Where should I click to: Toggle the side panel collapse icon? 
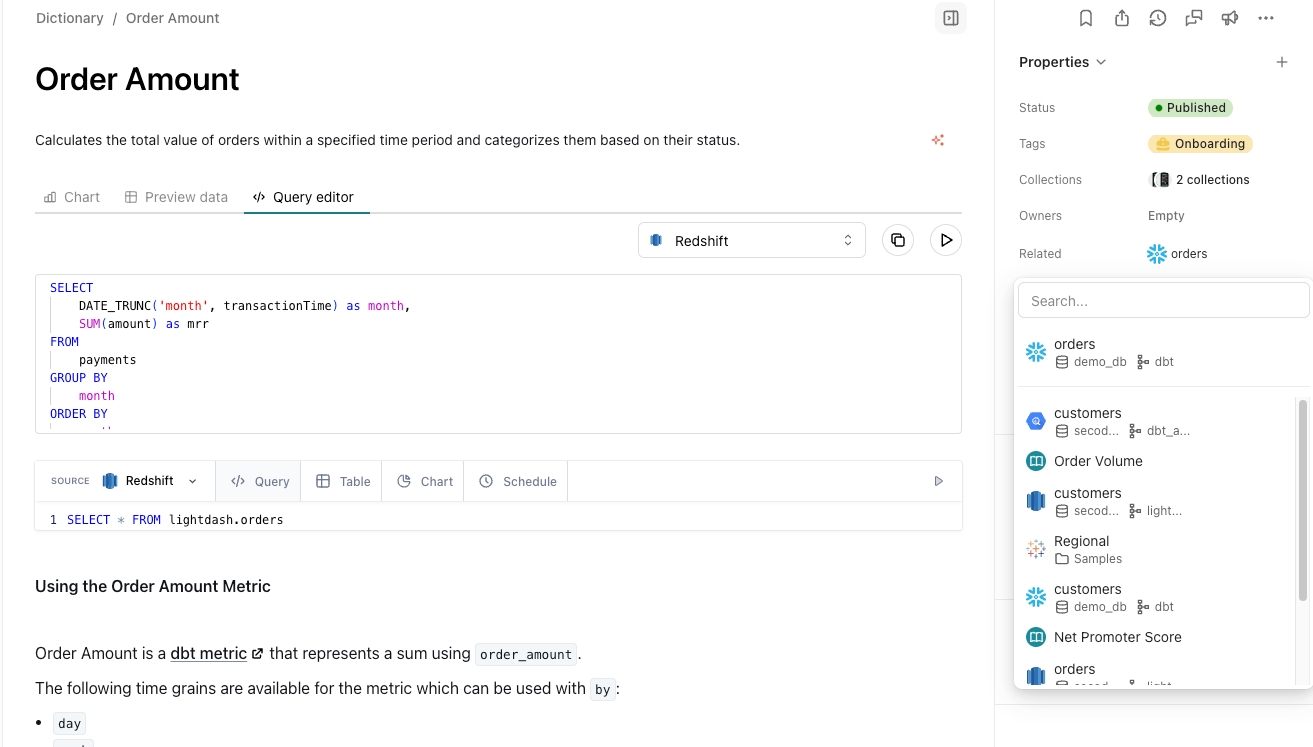951,18
